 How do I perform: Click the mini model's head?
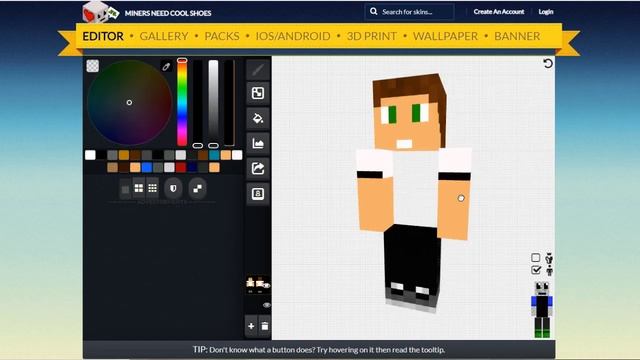[542, 288]
